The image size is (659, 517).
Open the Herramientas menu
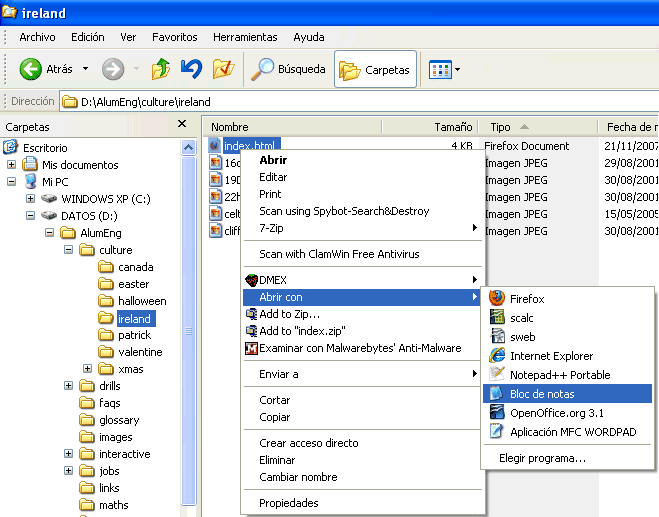245,37
